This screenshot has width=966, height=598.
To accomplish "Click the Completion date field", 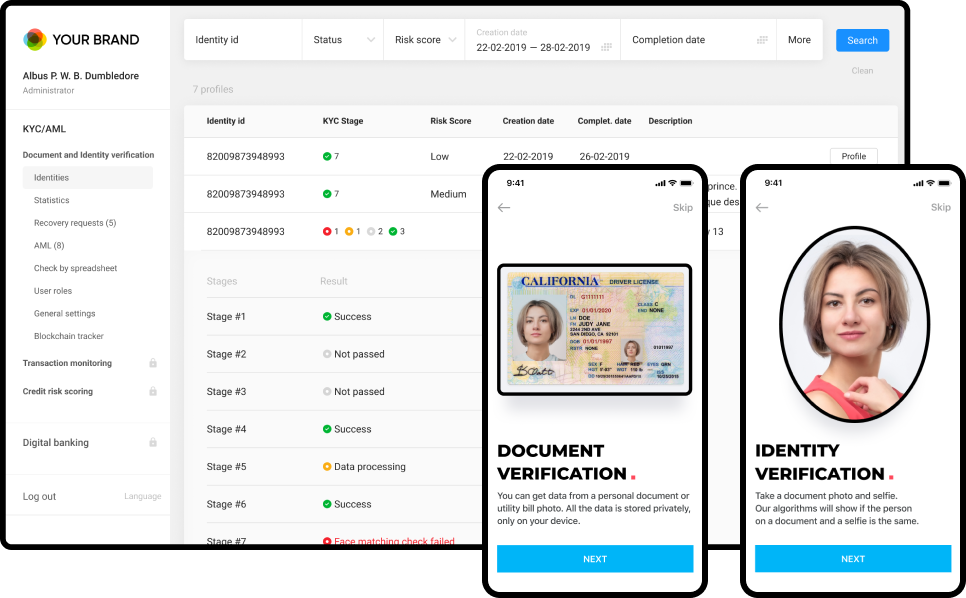I will pyautogui.click(x=698, y=39).
